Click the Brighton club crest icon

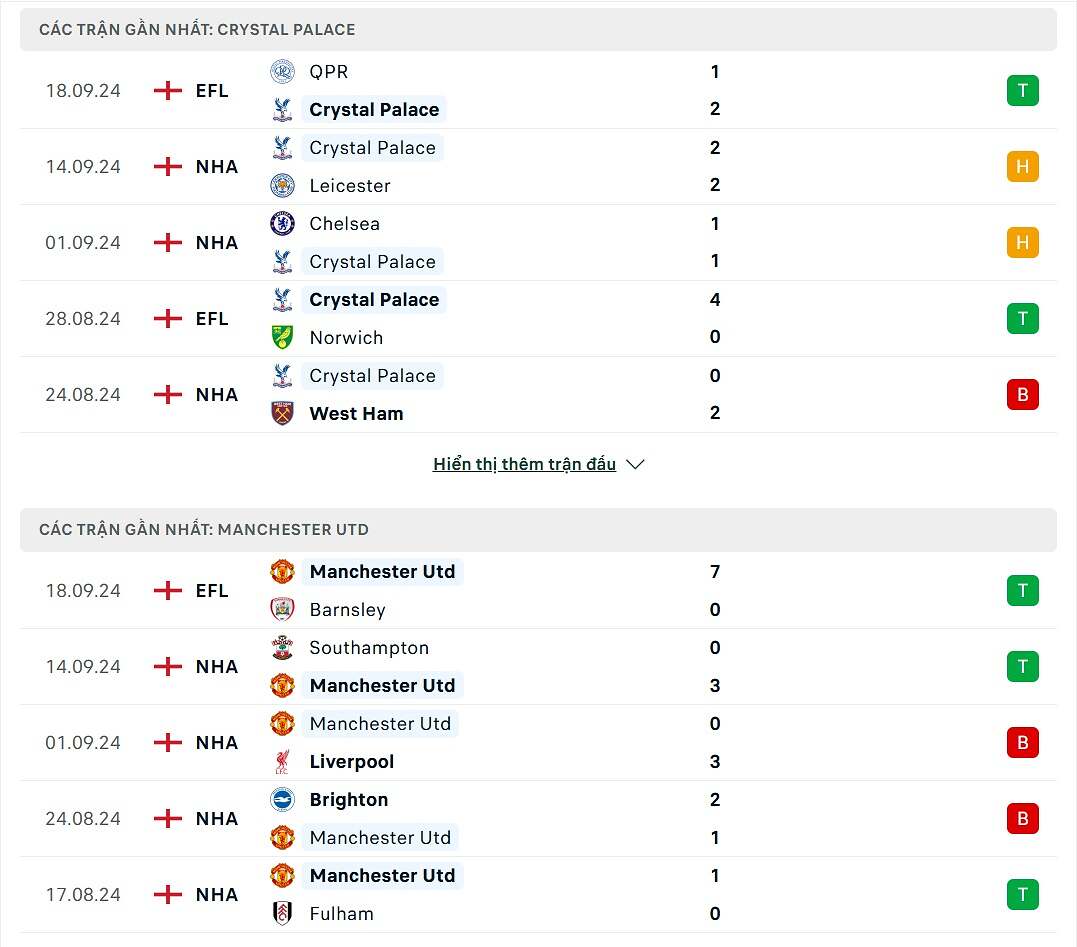[x=282, y=799]
